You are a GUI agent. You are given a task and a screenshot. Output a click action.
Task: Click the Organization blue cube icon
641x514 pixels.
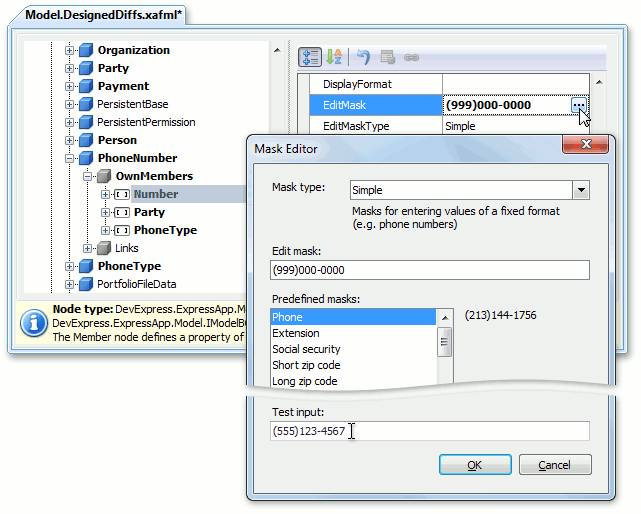click(86, 50)
